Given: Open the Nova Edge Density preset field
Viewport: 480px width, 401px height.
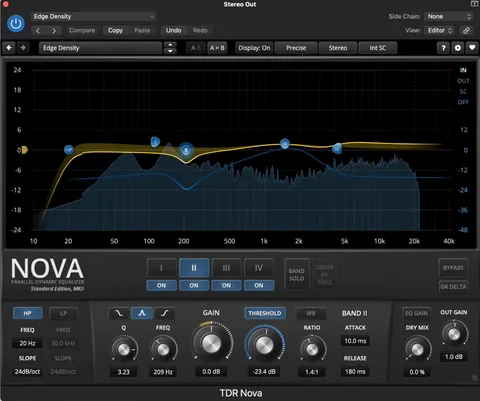Looking at the screenshot, I should (x=100, y=48).
